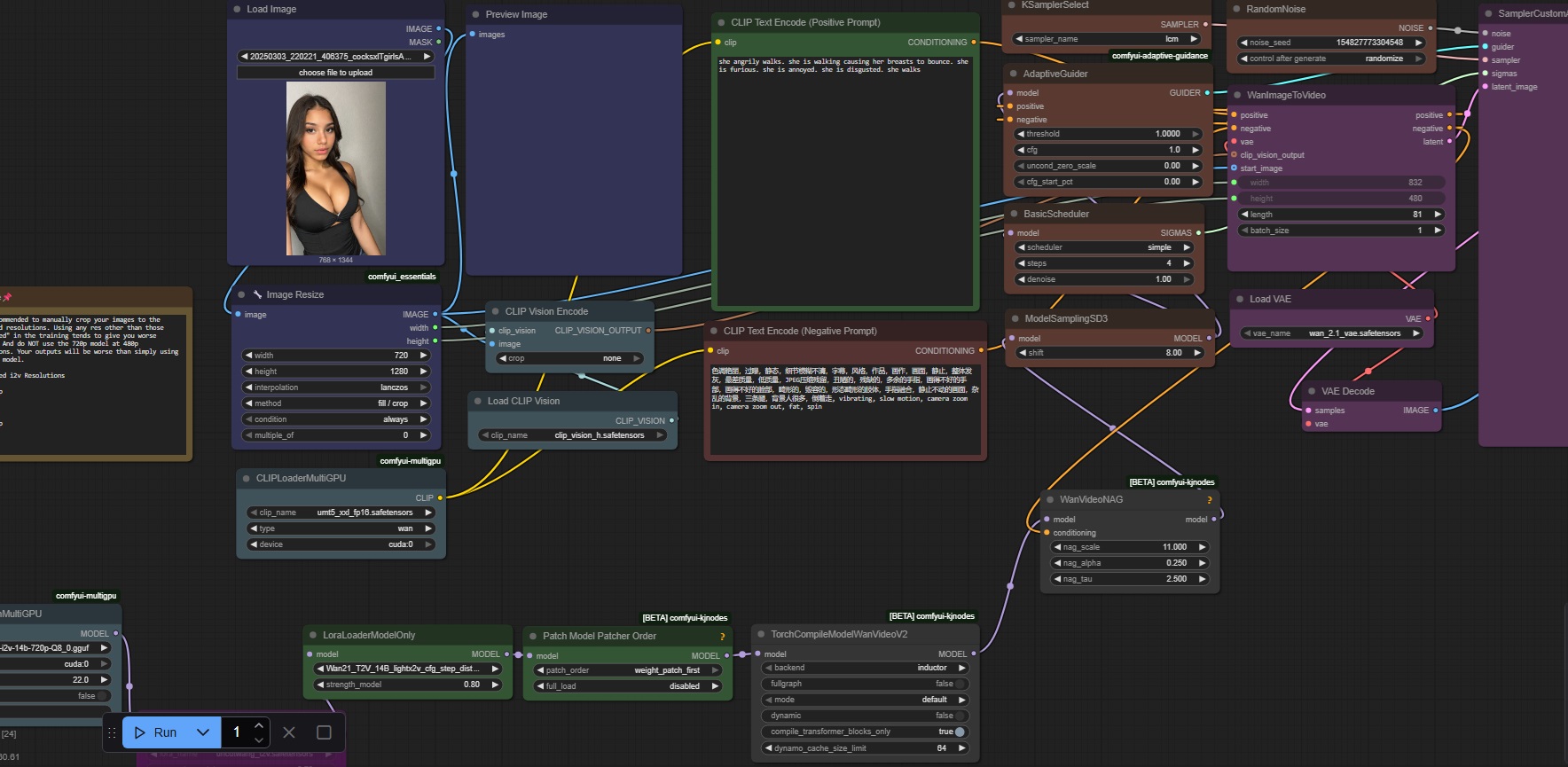Screen dimensions: 1568x767
Task: Increase batch count with up arrow
Action: [x=259, y=725]
